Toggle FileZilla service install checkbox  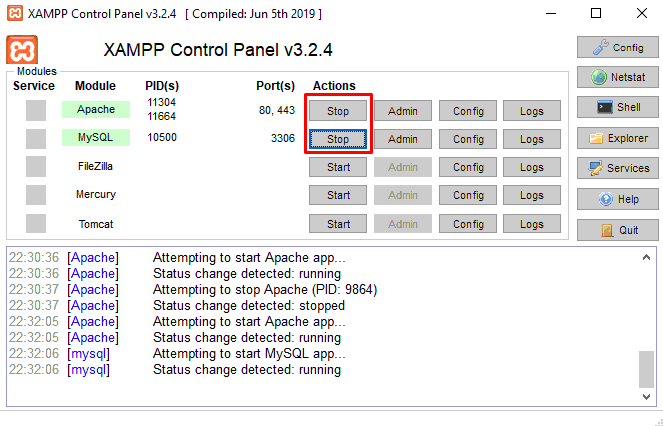tap(36, 167)
